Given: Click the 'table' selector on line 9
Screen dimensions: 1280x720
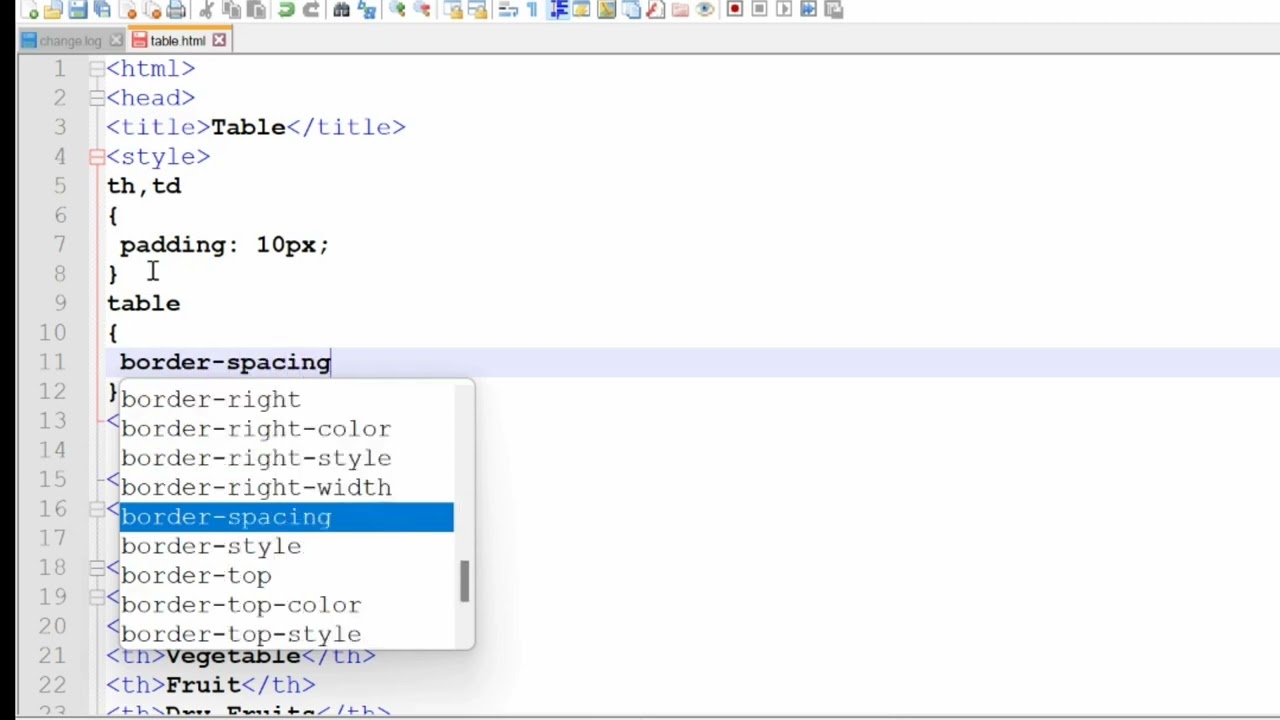Looking at the screenshot, I should pos(144,303).
